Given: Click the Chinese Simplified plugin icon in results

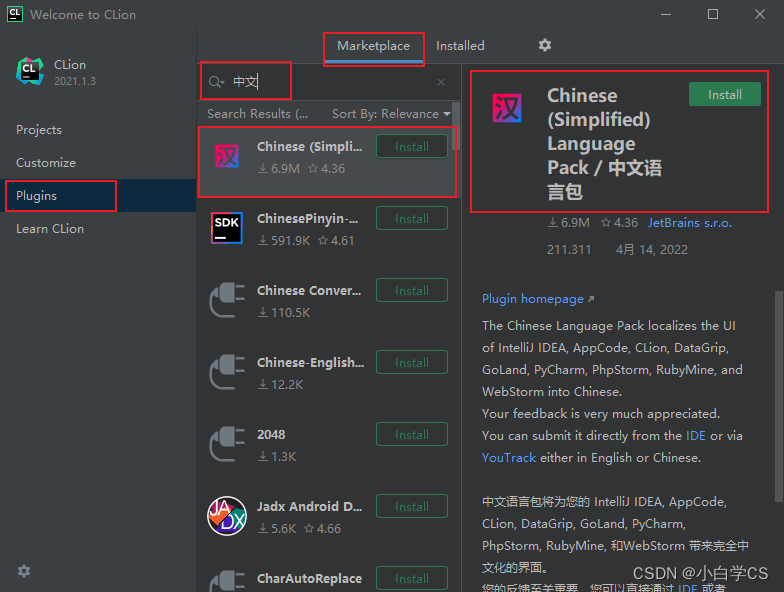Looking at the screenshot, I should pos(227,156).
